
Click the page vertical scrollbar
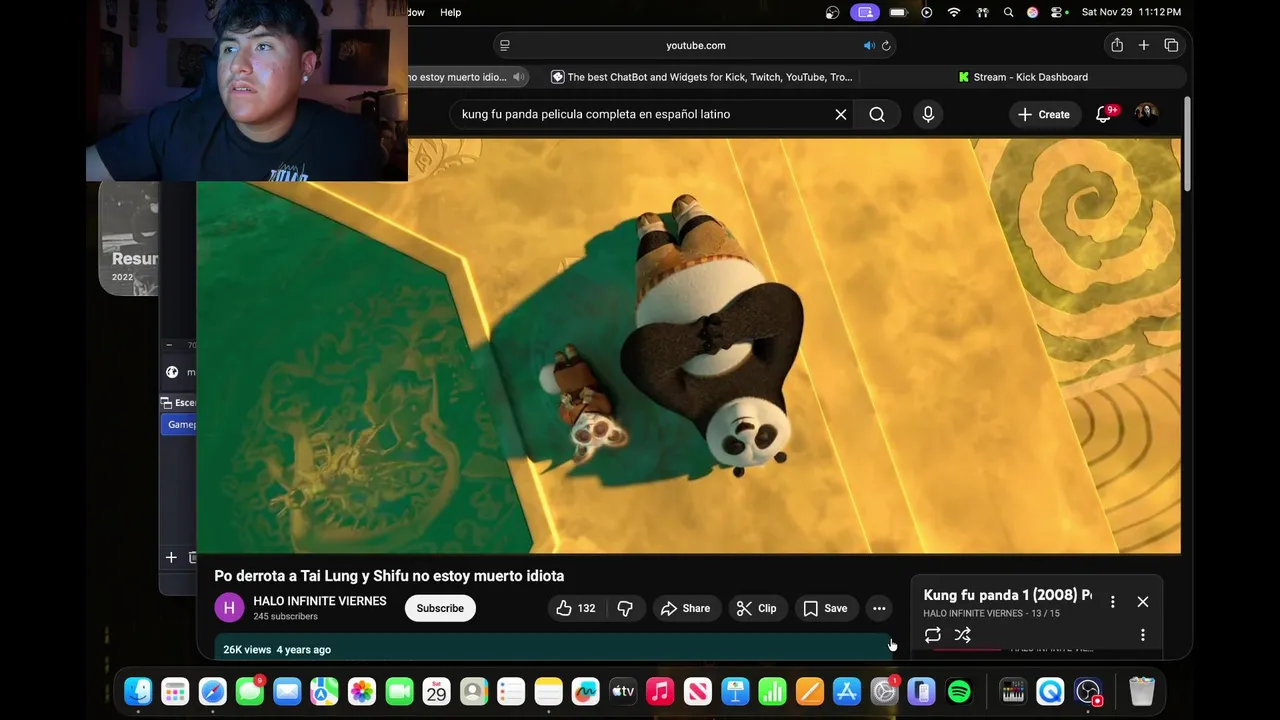(x=1187, y=145)
